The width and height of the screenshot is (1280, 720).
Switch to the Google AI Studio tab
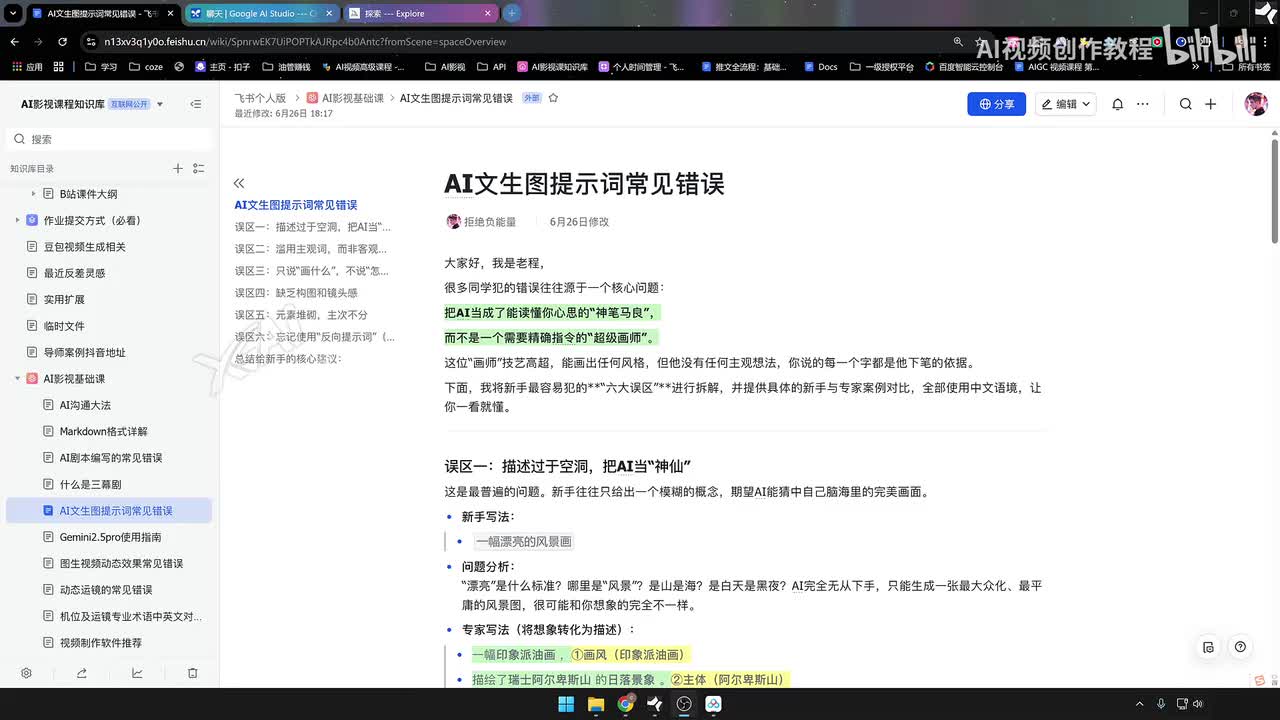[261, 13]
